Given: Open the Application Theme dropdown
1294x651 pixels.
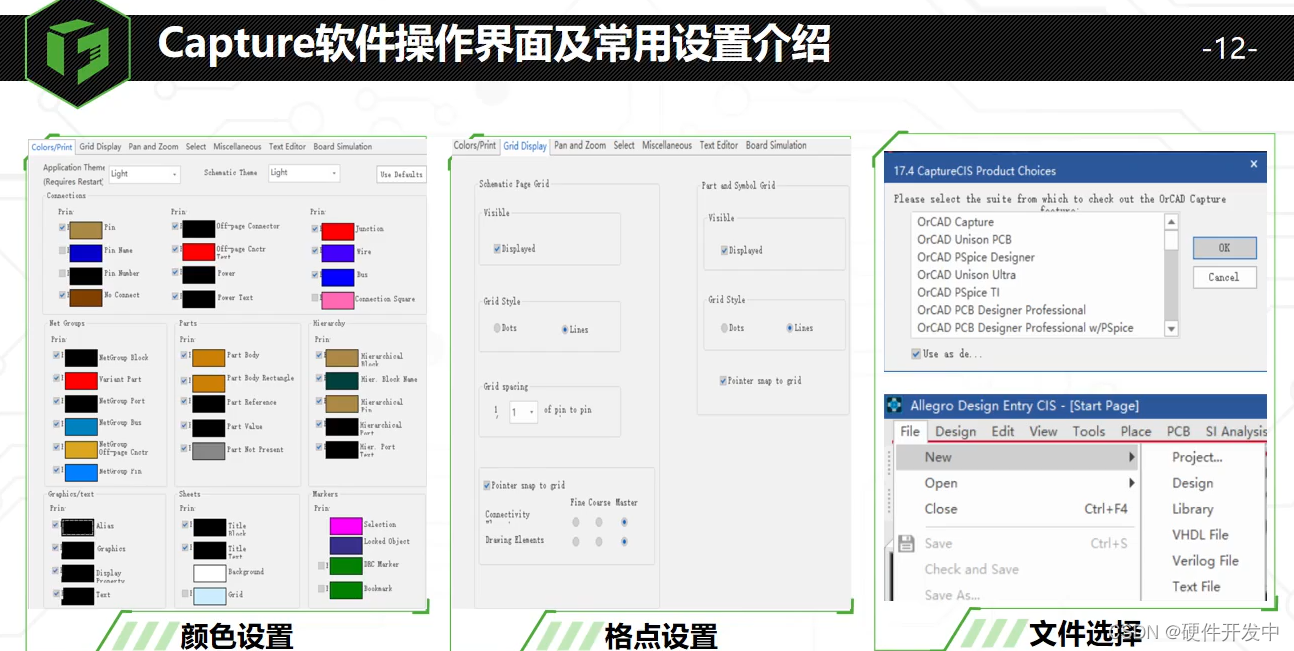Looking at the screenshot, I should click(x=144, y=174).
